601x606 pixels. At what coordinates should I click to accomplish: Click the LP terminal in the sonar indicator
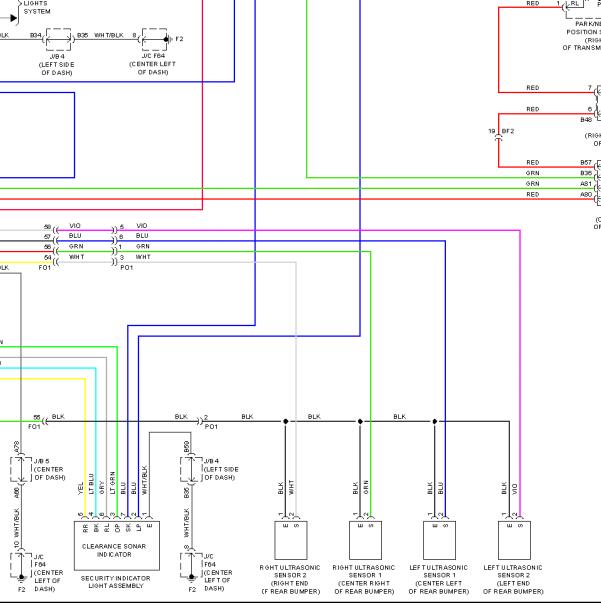(x=139, y=528)
